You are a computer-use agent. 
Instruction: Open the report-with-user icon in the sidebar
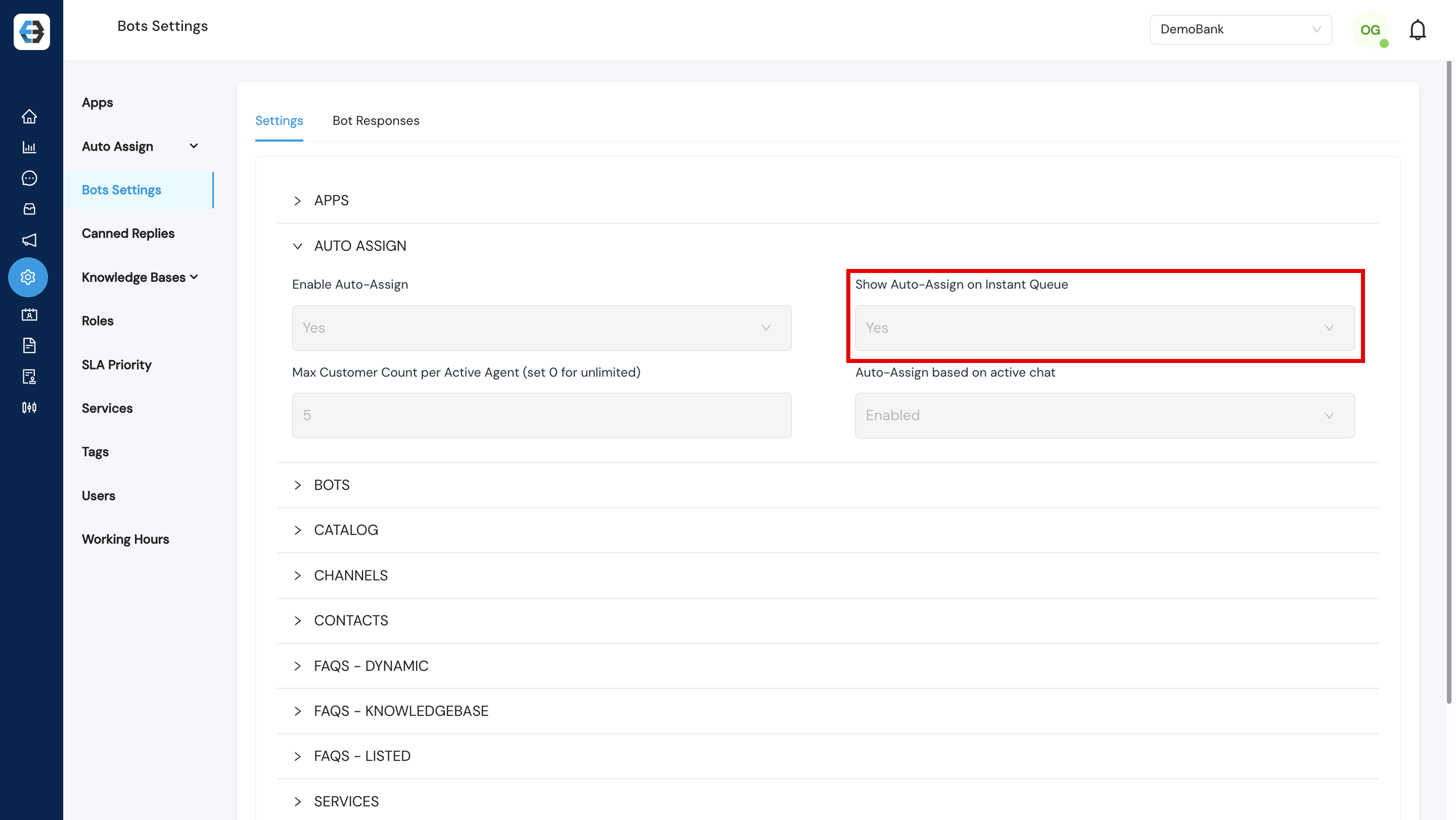[x=29, y=376]
